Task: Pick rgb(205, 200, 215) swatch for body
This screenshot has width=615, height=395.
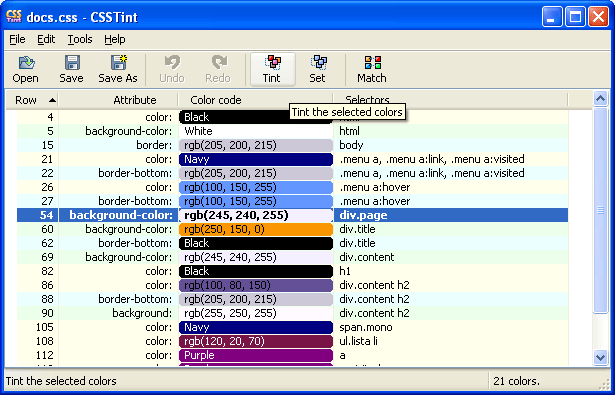Action: 256,145
